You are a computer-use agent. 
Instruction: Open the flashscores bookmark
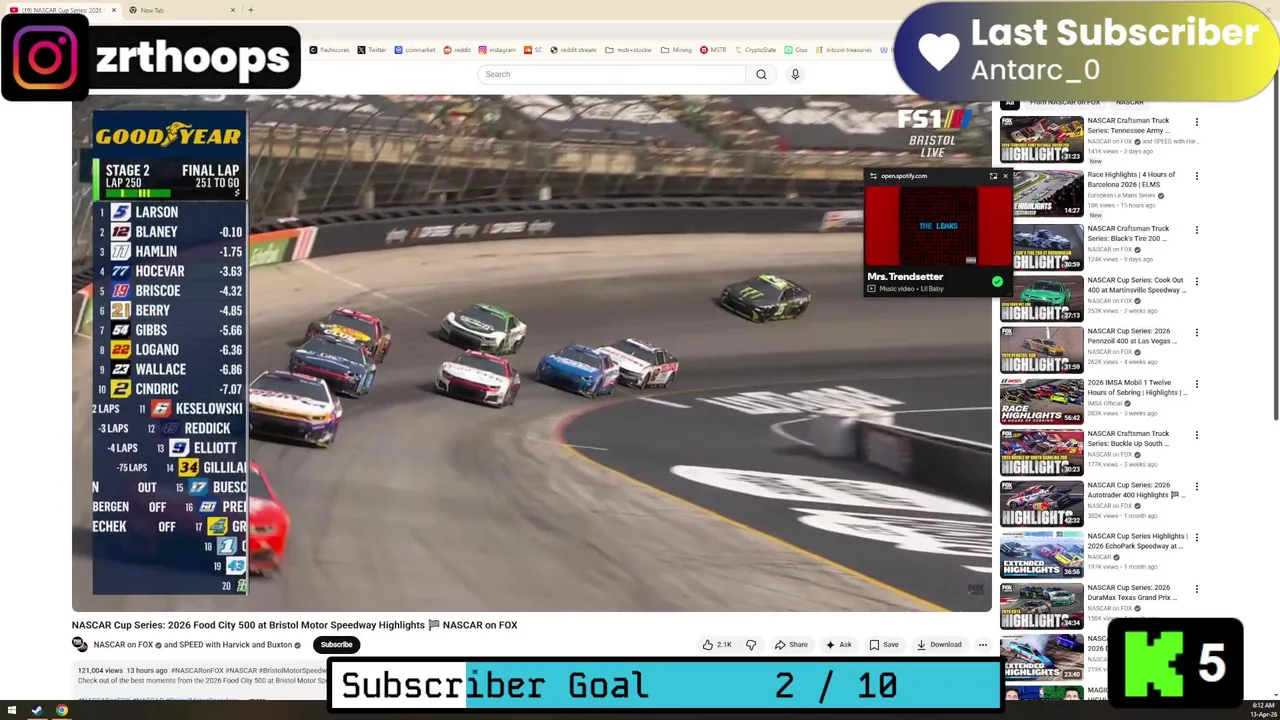[x=330, y=50]
